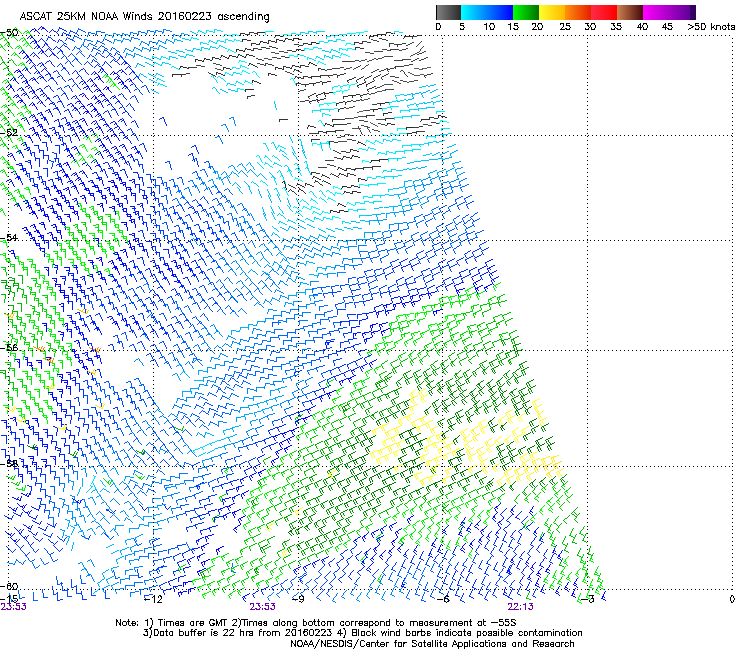Click the '23:53' time label near -9
This screenshot has height=650, width=740.
pos(262,607)
